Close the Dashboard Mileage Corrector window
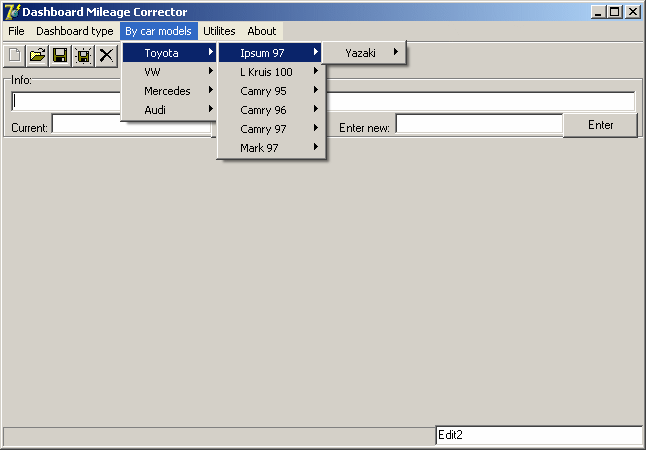 [632, 12]
